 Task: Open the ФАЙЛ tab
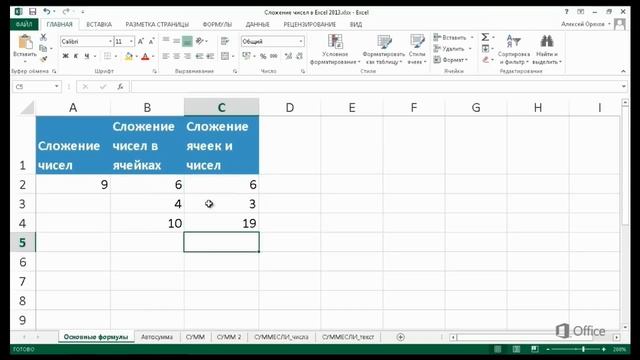(x=24, y=24)
